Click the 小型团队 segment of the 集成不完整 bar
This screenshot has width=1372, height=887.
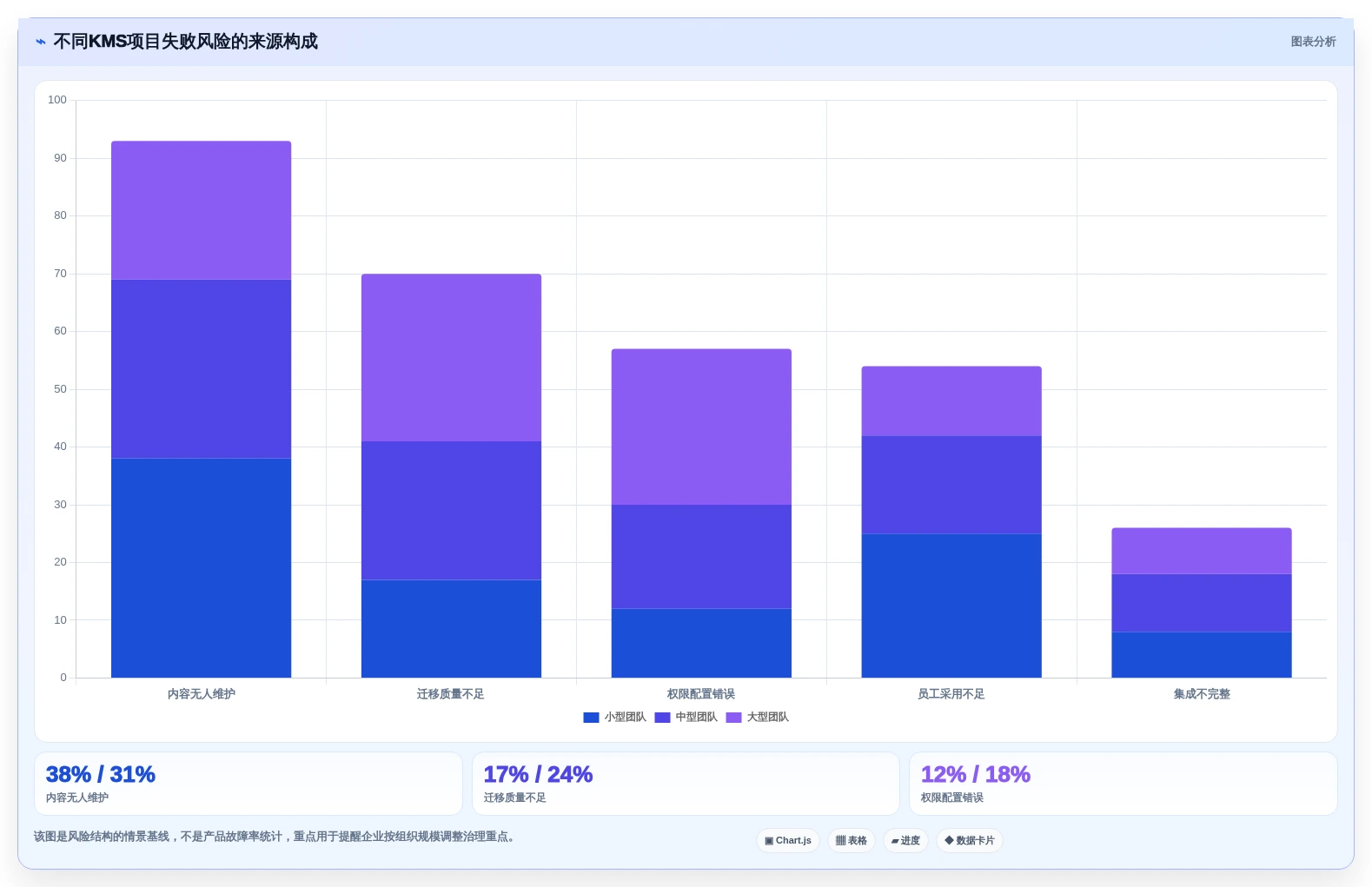1202,655
